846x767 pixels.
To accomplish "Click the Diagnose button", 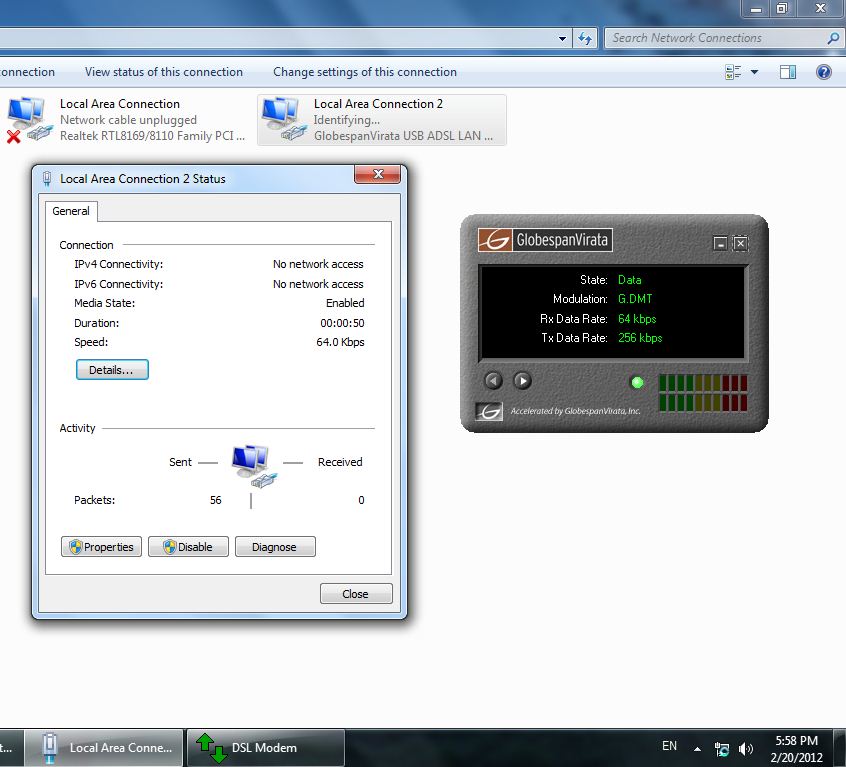I will coord(275,547).
